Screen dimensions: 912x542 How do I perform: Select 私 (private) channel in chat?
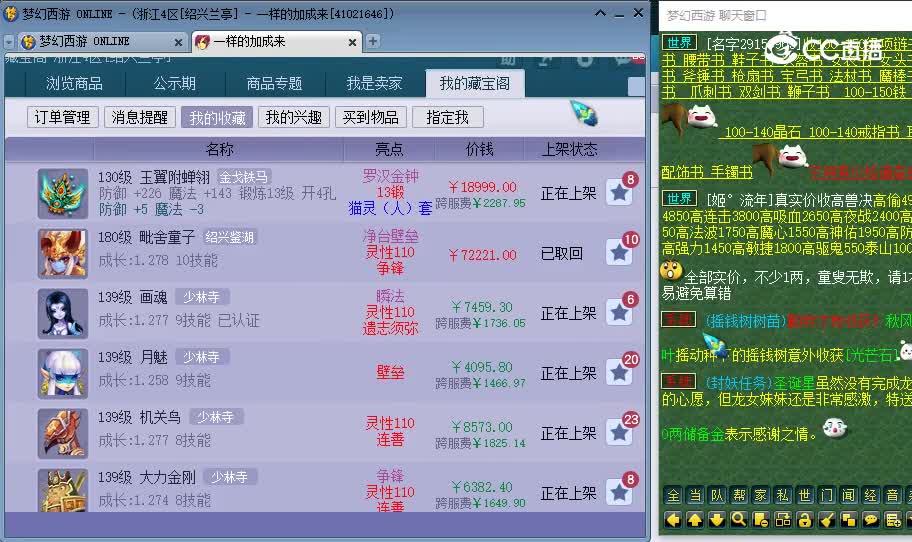pos(783,495)
